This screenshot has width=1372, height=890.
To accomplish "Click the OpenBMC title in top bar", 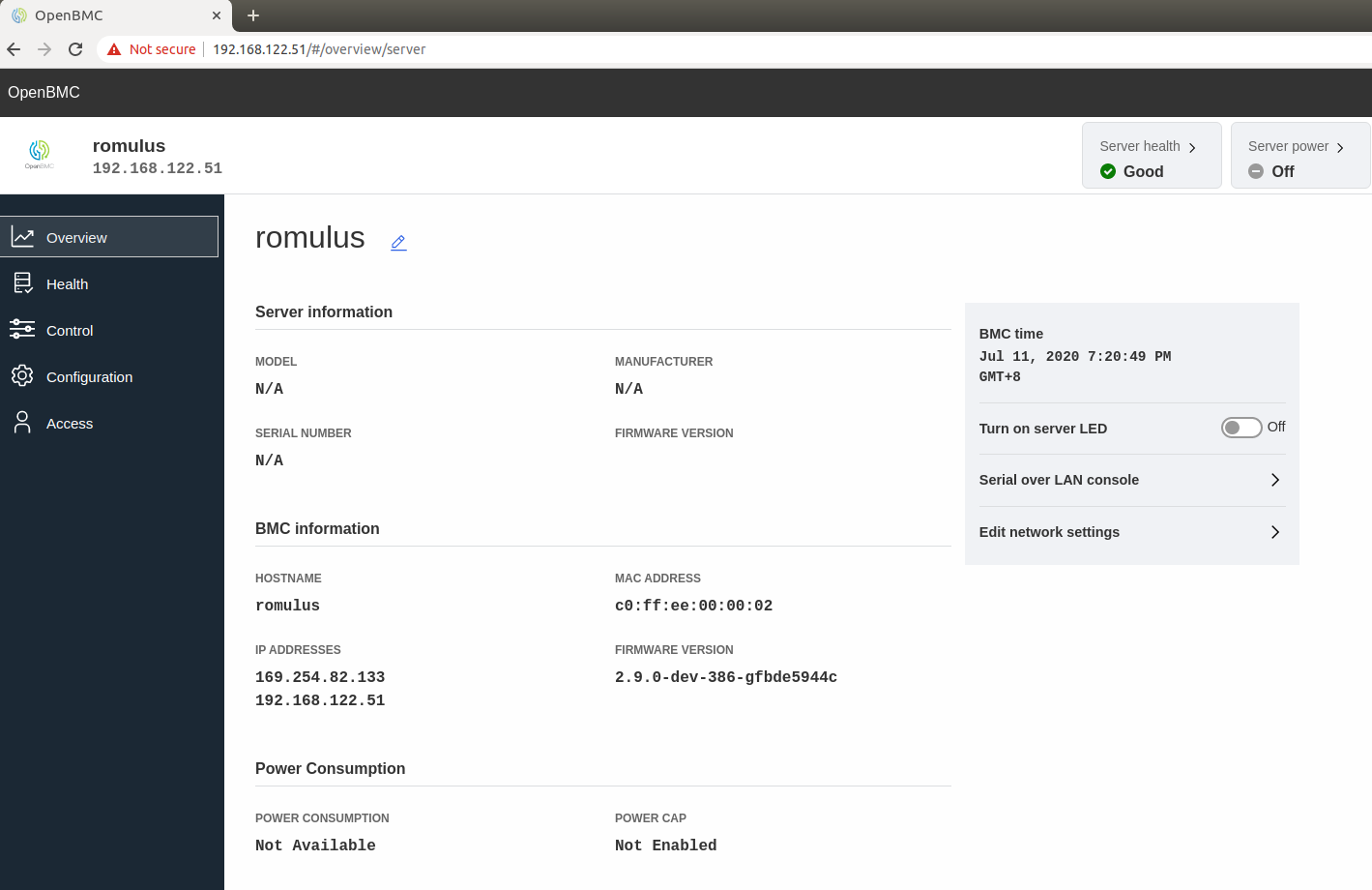I will (x=44, y=92).
